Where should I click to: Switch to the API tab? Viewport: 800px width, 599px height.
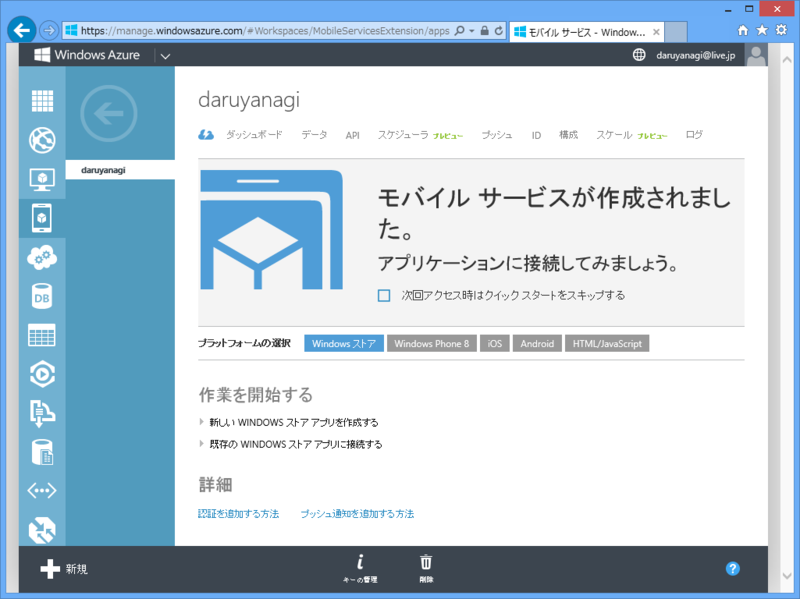coord(353,135)
